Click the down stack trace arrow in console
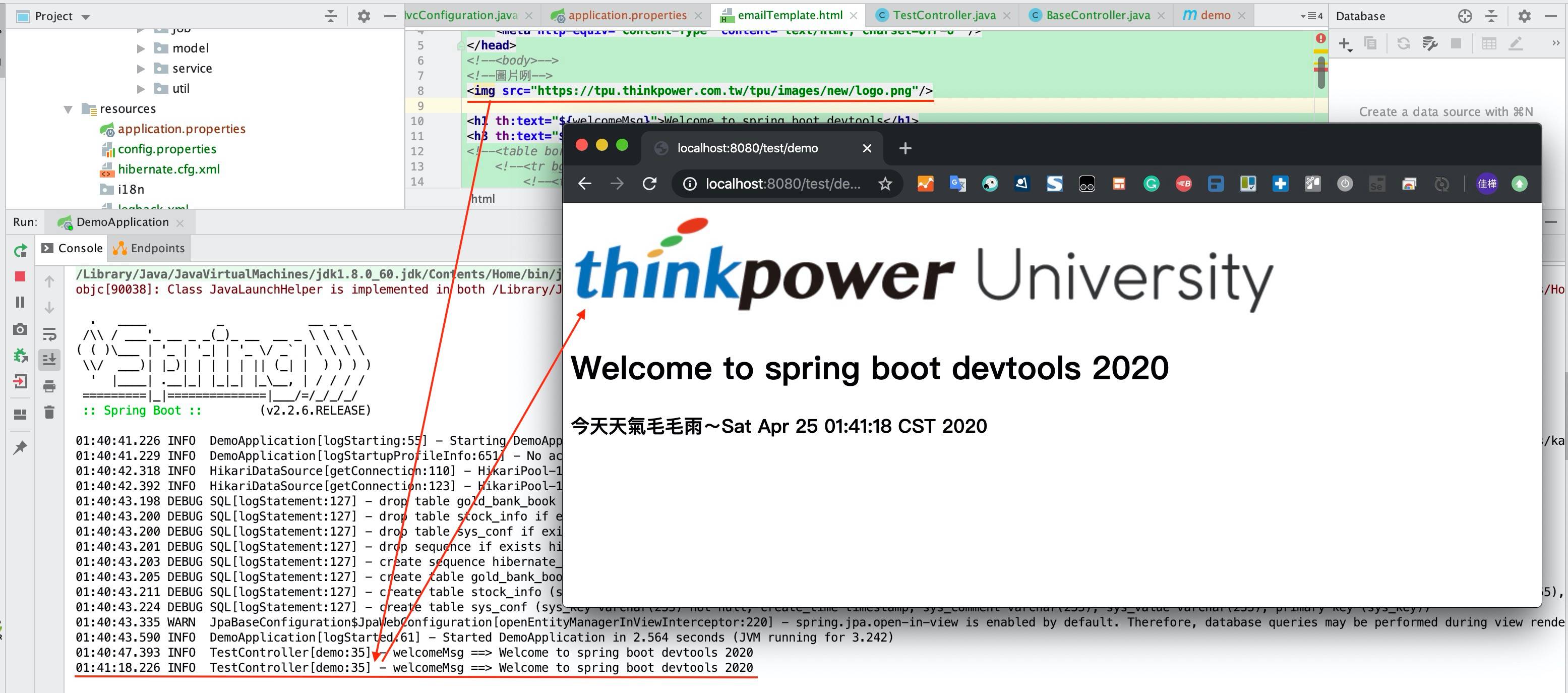 pos(50,308)
